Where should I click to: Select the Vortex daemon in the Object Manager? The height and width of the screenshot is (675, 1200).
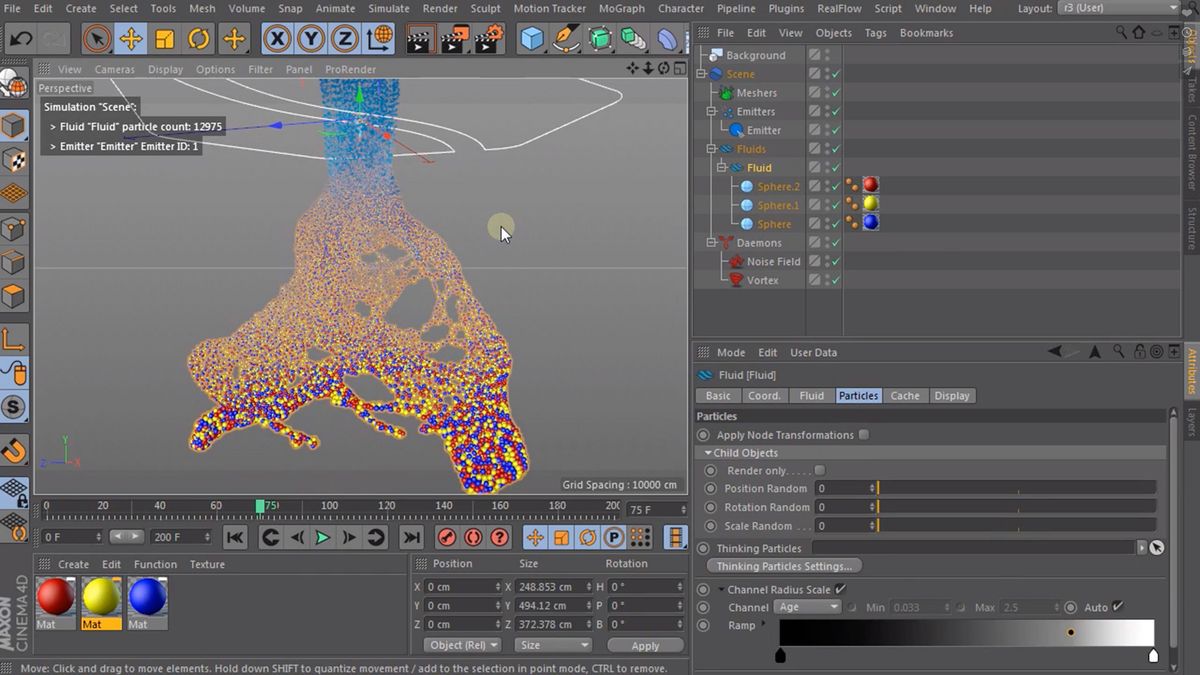coord(763,280)
